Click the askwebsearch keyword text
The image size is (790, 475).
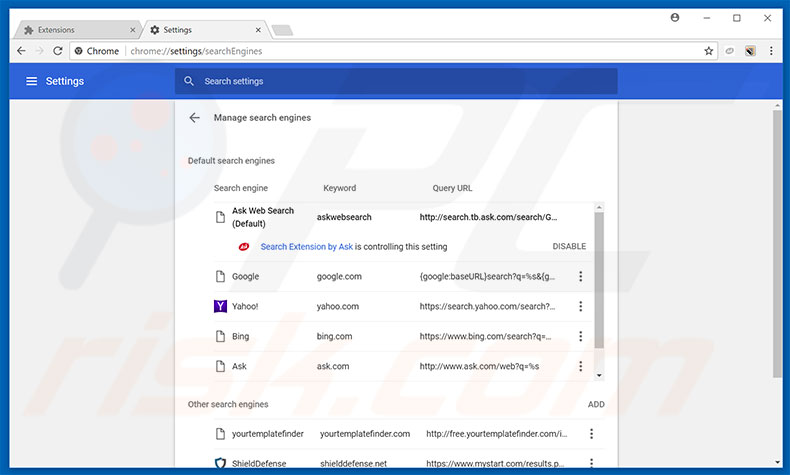[x=344, y=217]
